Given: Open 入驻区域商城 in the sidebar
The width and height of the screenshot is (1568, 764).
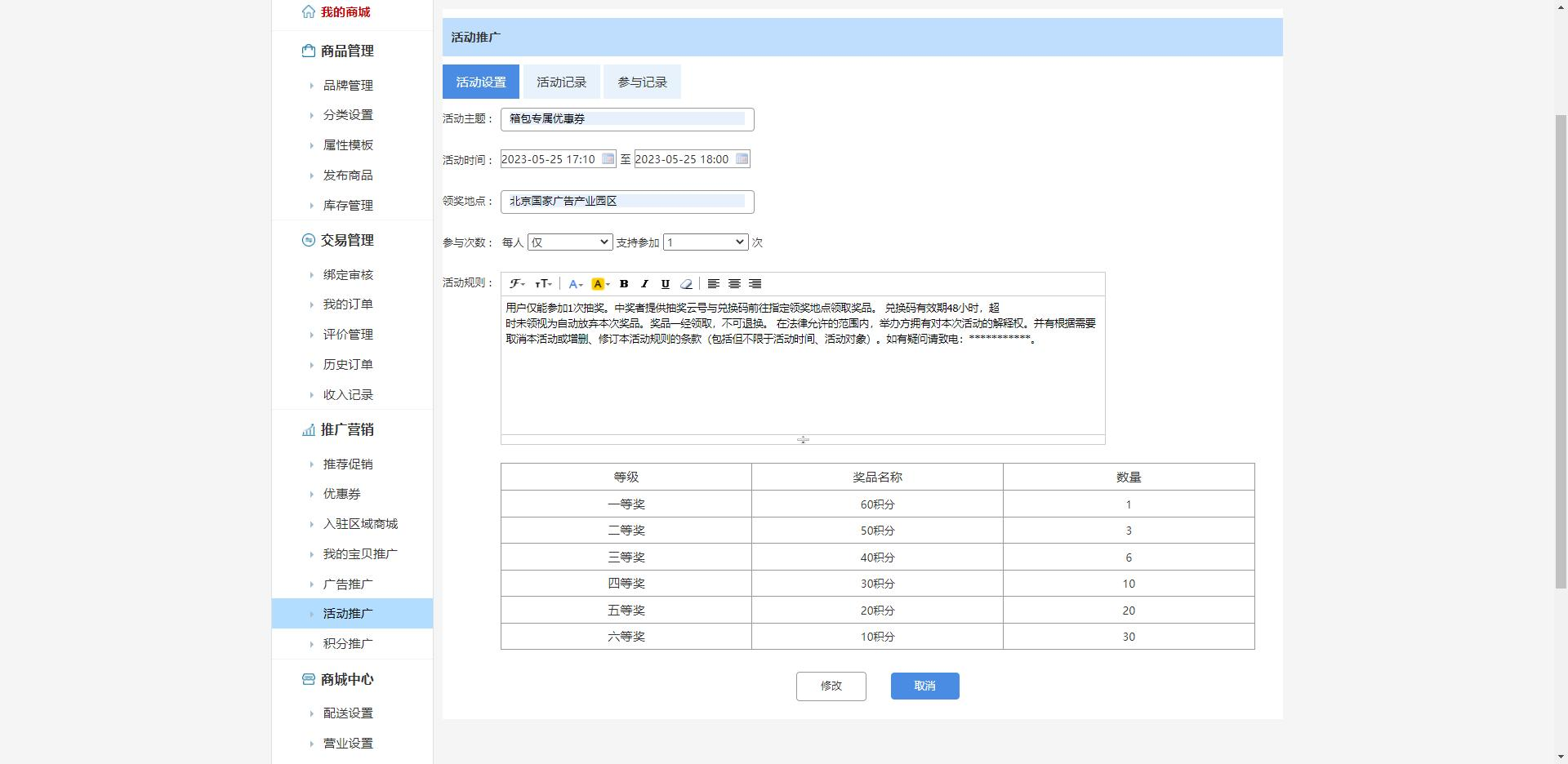Looking at the screenshot, I should (x=360, y=524).
